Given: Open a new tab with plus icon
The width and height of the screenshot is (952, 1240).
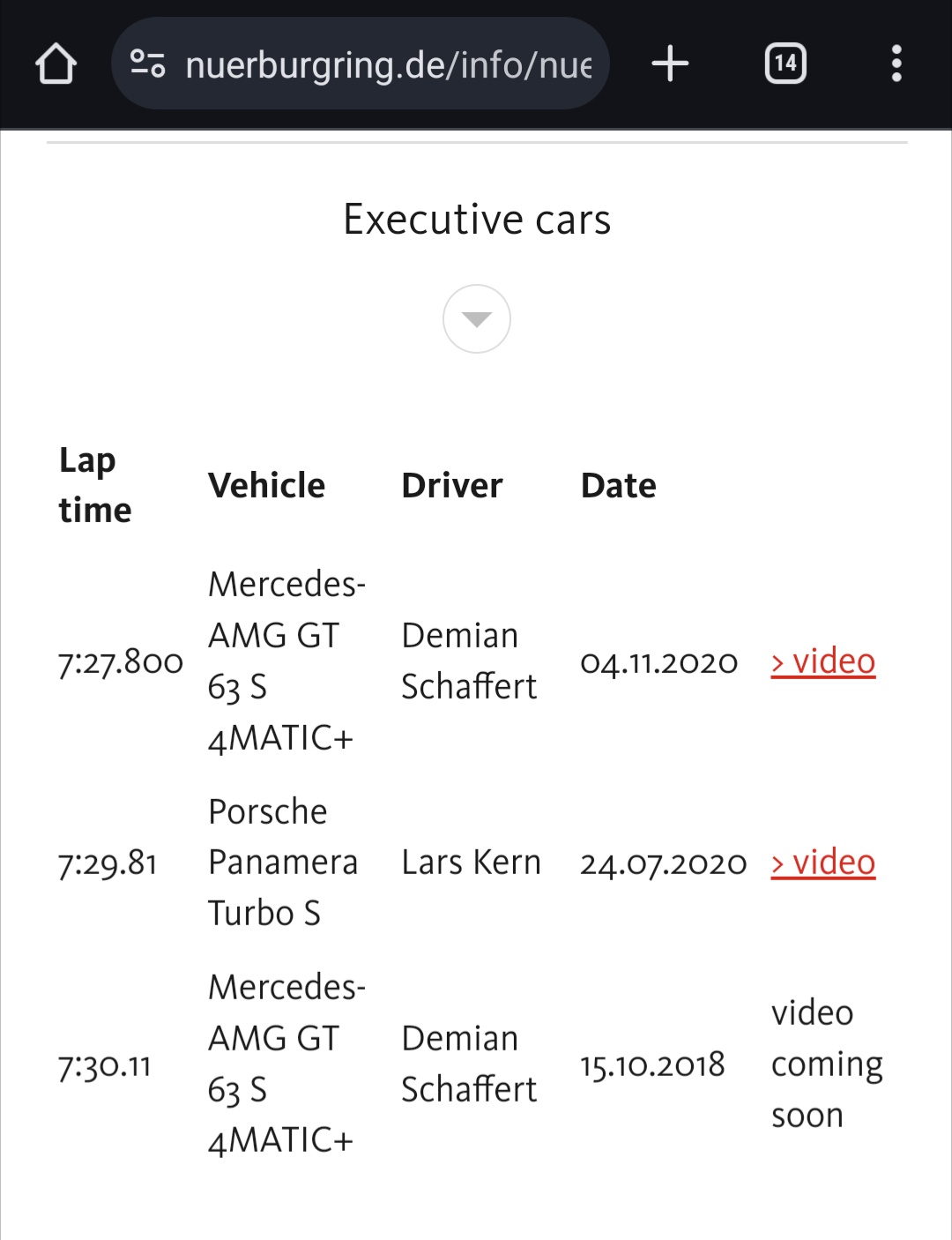Looking at the screenshot, I should [x=670, y=64].
